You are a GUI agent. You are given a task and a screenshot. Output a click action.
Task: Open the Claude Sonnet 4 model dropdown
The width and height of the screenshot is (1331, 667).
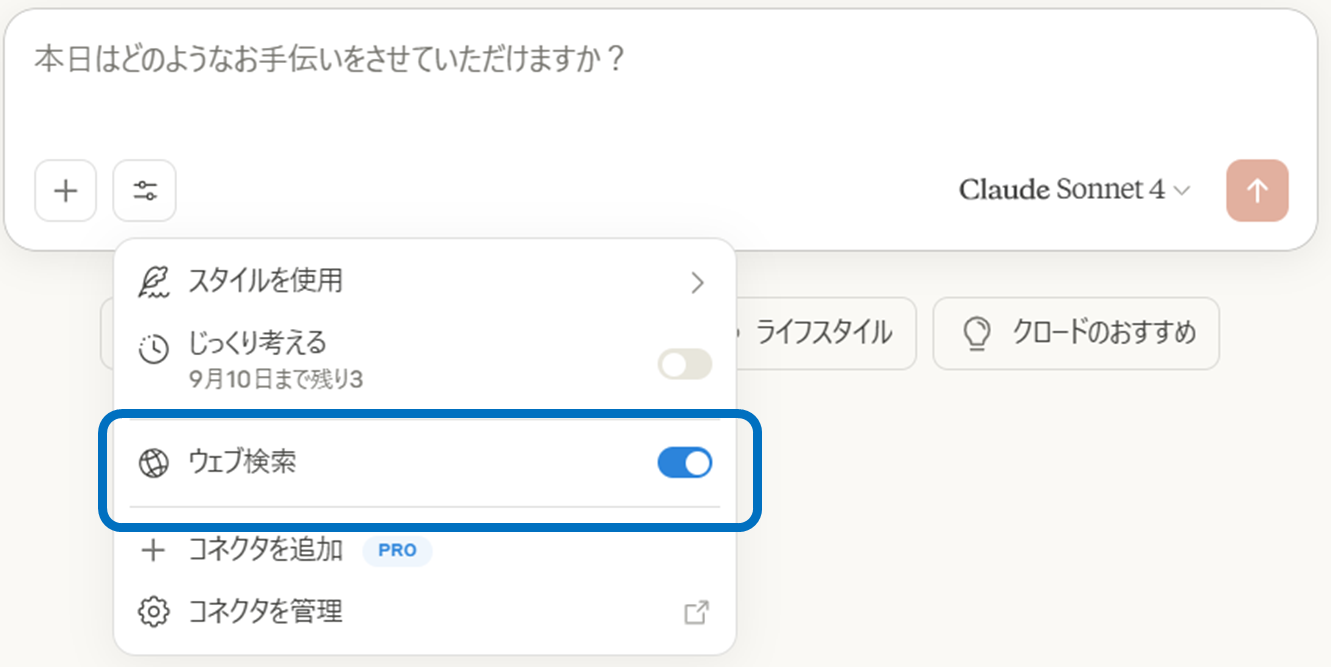[1074, 190]
